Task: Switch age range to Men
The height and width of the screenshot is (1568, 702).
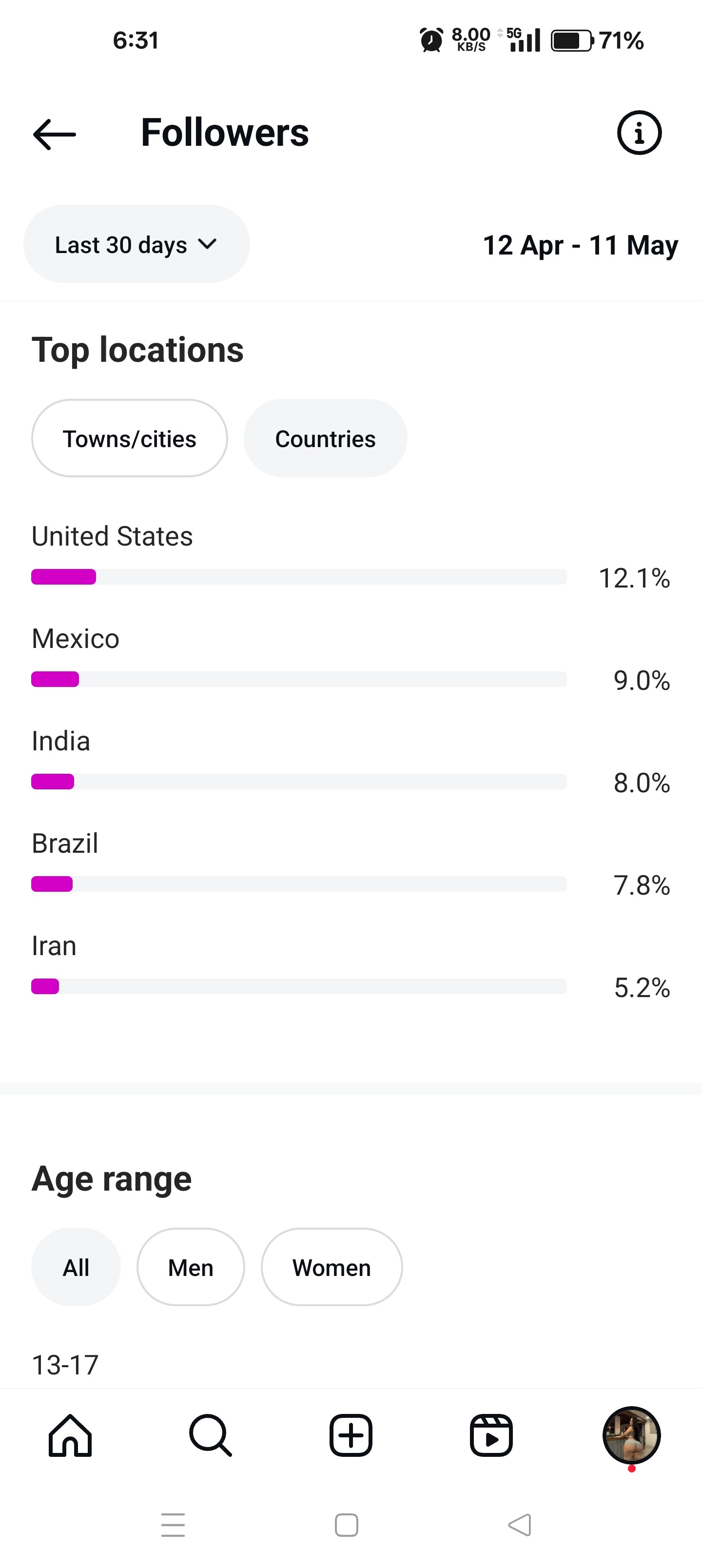Action: tap(191, 1267)
